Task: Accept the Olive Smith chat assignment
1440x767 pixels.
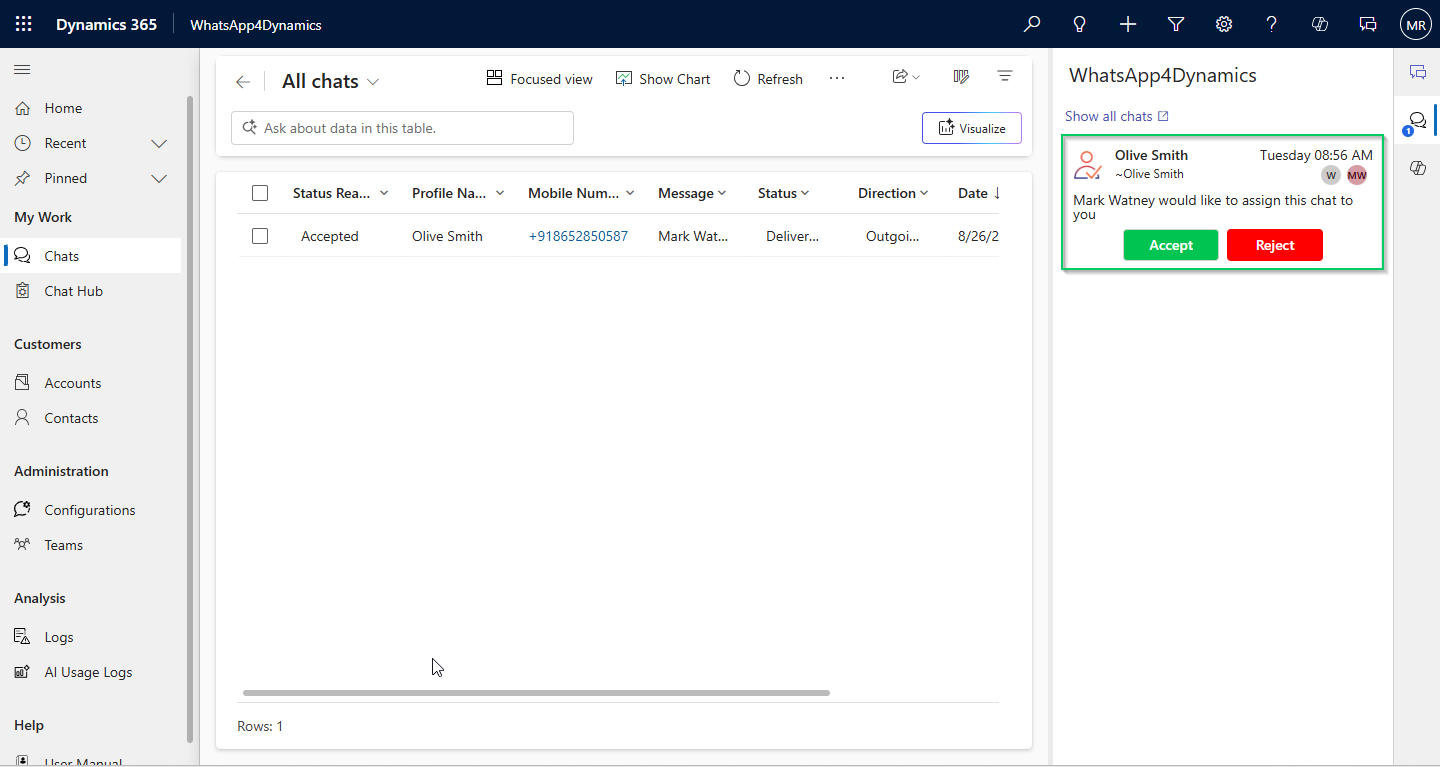Action: click(x=1170, y=245)
